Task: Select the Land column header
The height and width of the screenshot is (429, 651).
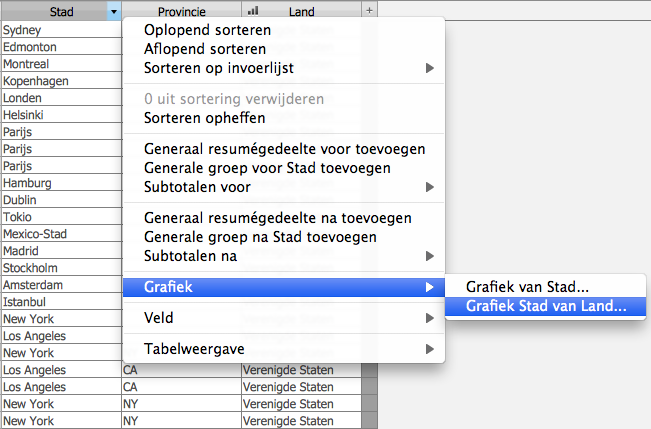Action: (x=301, y=12)
